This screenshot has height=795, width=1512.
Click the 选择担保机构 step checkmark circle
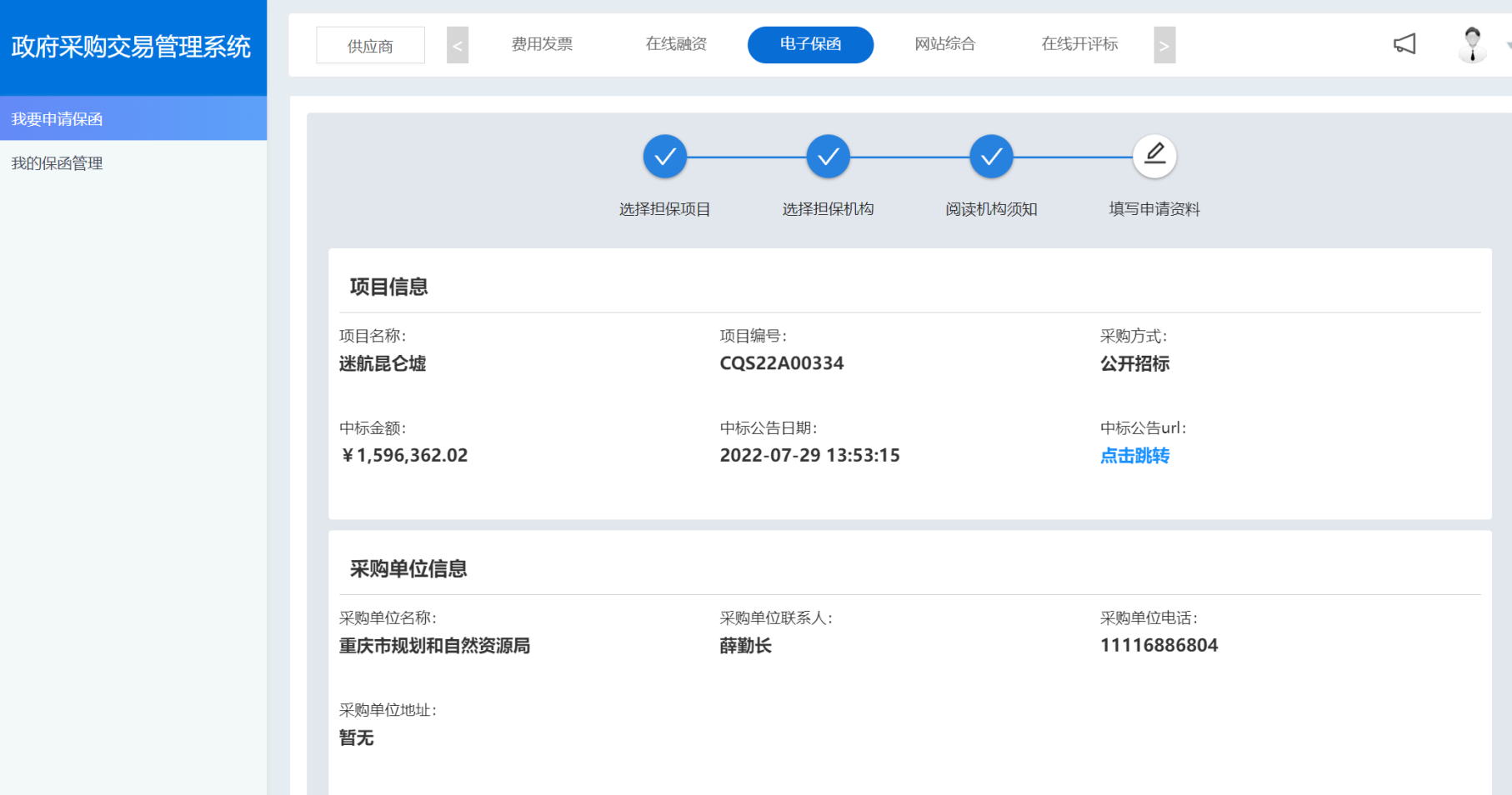(828, 157)
